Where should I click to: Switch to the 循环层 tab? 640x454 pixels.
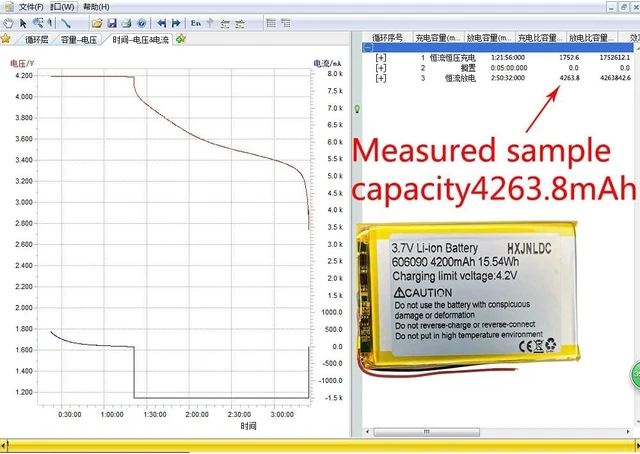coord(36,40)
